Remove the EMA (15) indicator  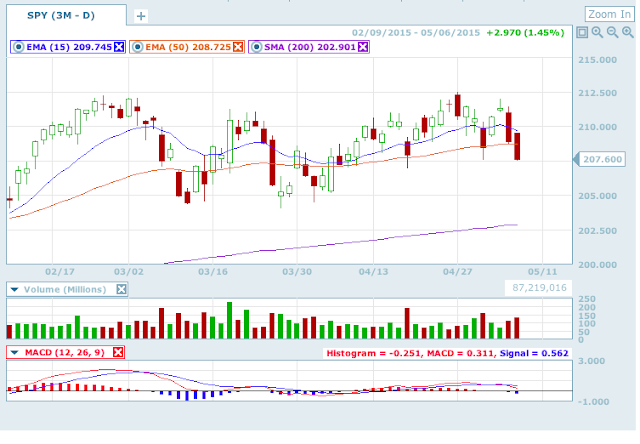coord(119,47)
